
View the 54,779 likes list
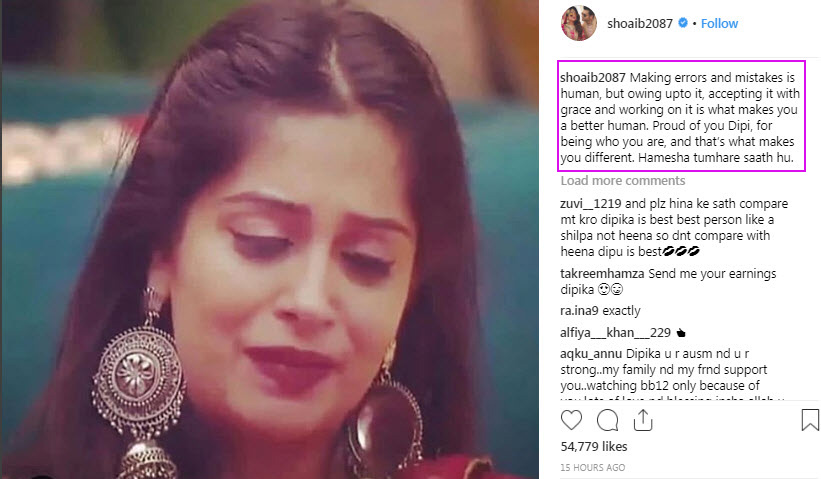pos(594,447)
